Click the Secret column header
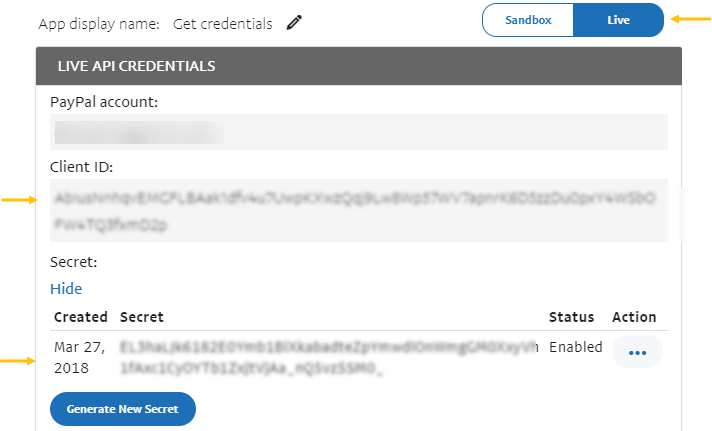The height and width of the screenshot is (431, 712). click(x=141, y=317)
